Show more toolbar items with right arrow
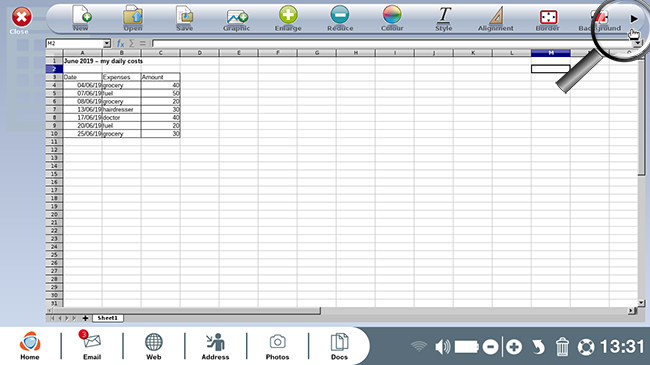 point(634,19)
